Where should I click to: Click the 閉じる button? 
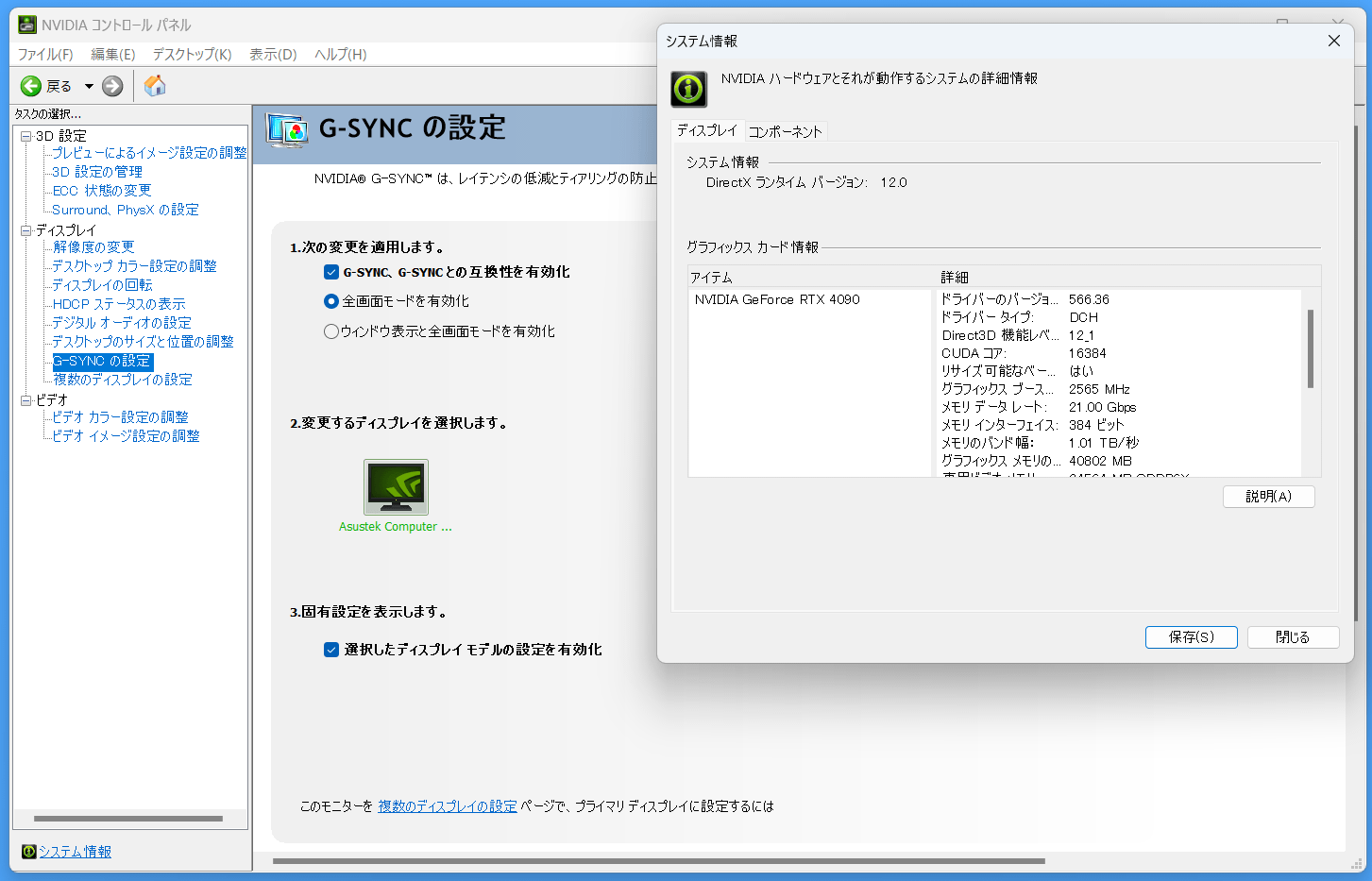coord(1293,637)
